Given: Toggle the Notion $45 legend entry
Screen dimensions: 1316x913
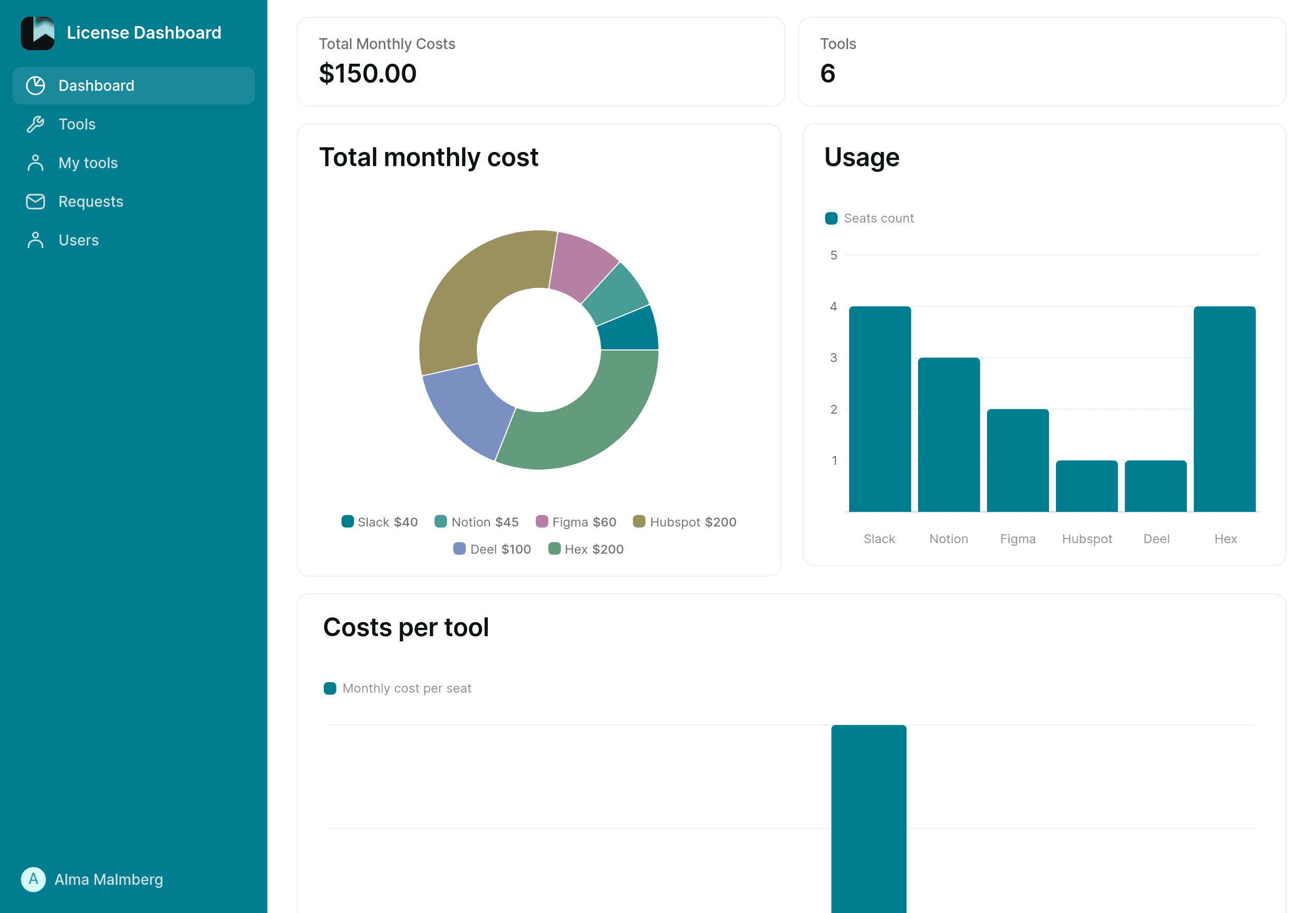Looking at the screenshot, I should click(476, 522).
